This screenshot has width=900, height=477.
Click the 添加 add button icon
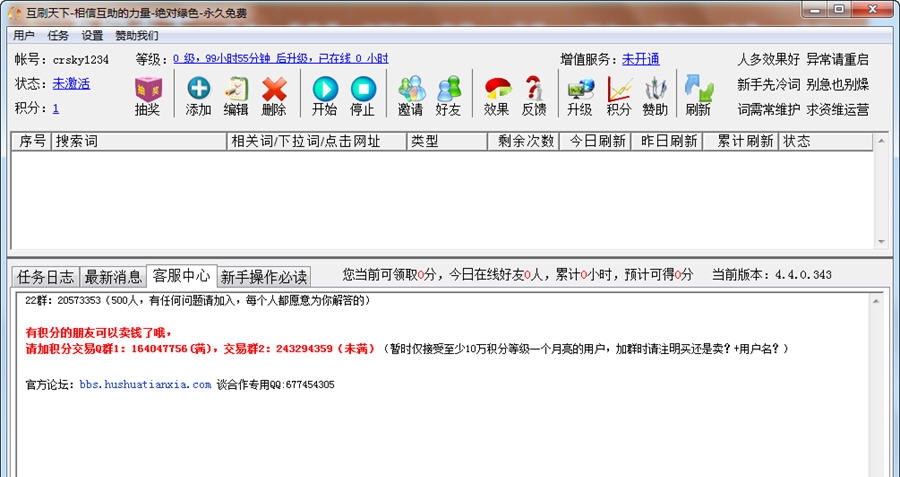[x=199, y=89]
